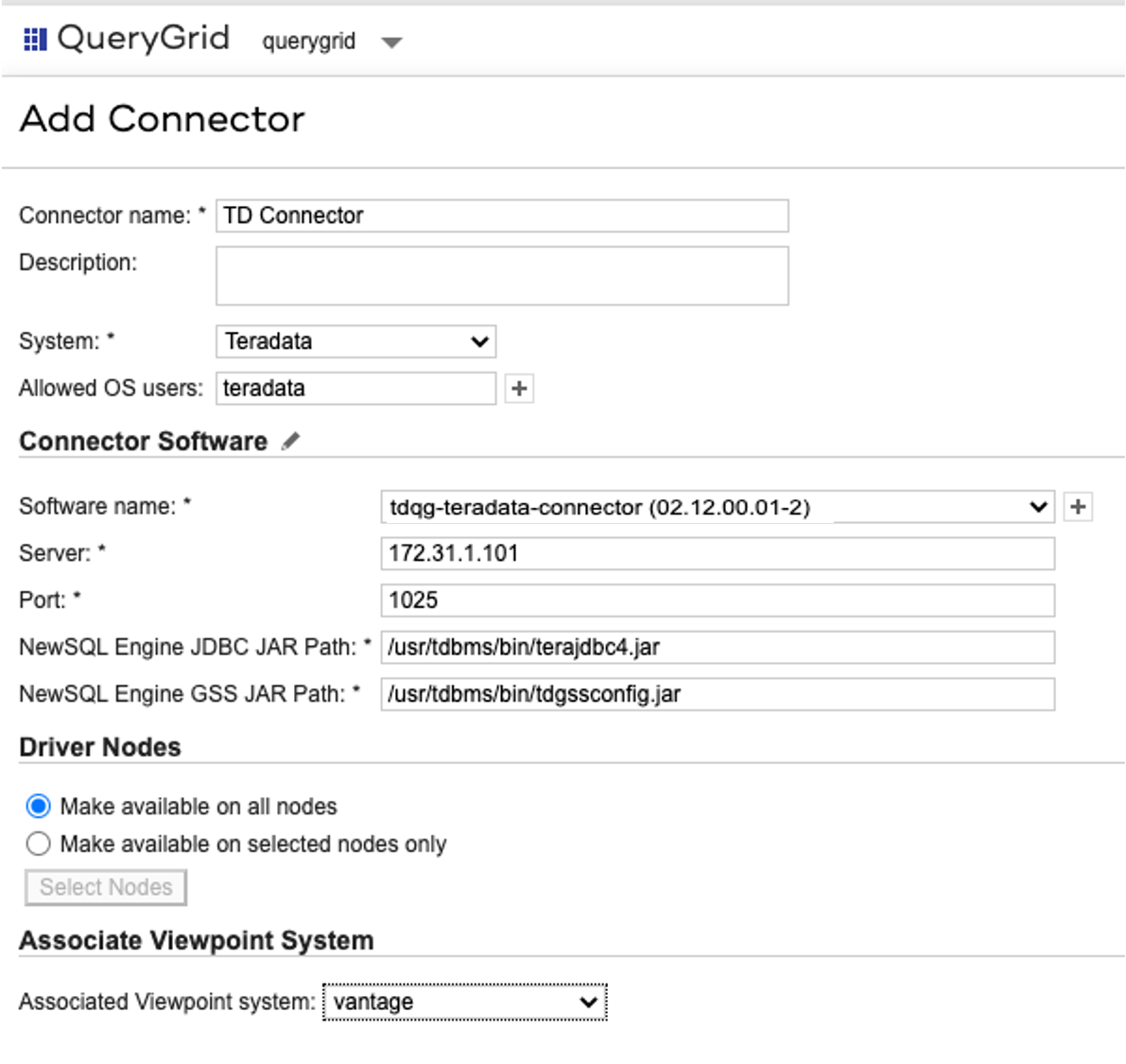Select Make available on all nodes
This screenshot has height=1064, width=1126.
click(39, 807)
